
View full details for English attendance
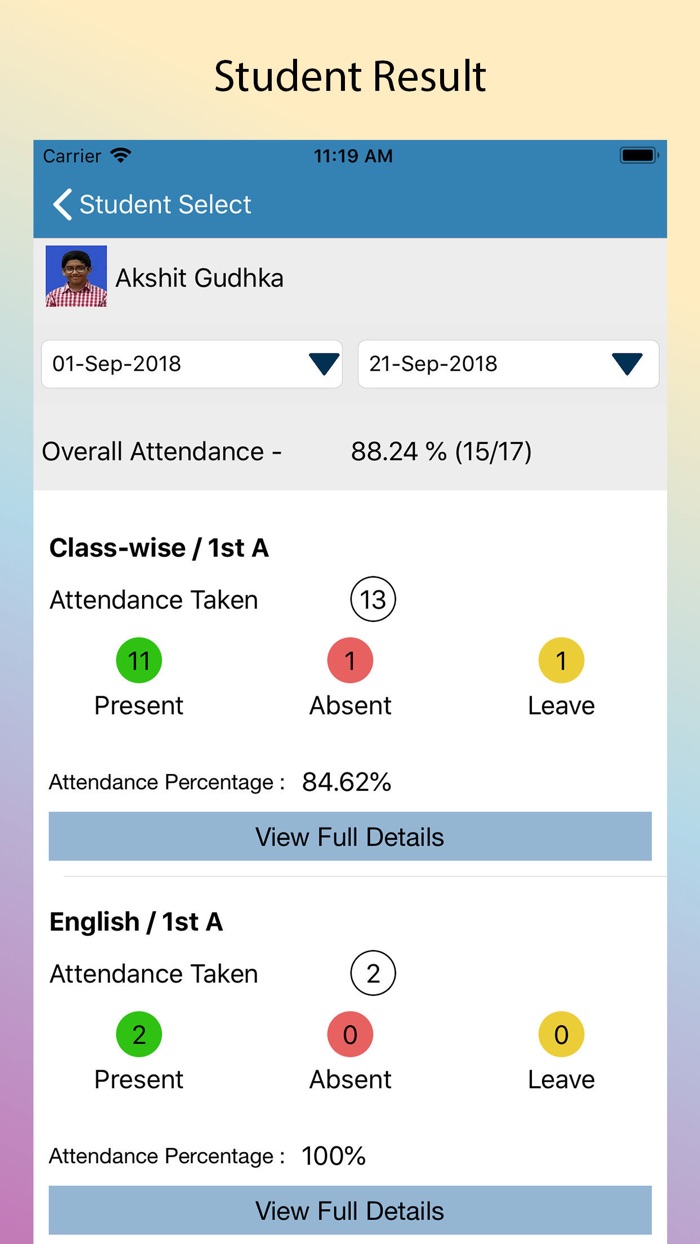coord(350,1211)
